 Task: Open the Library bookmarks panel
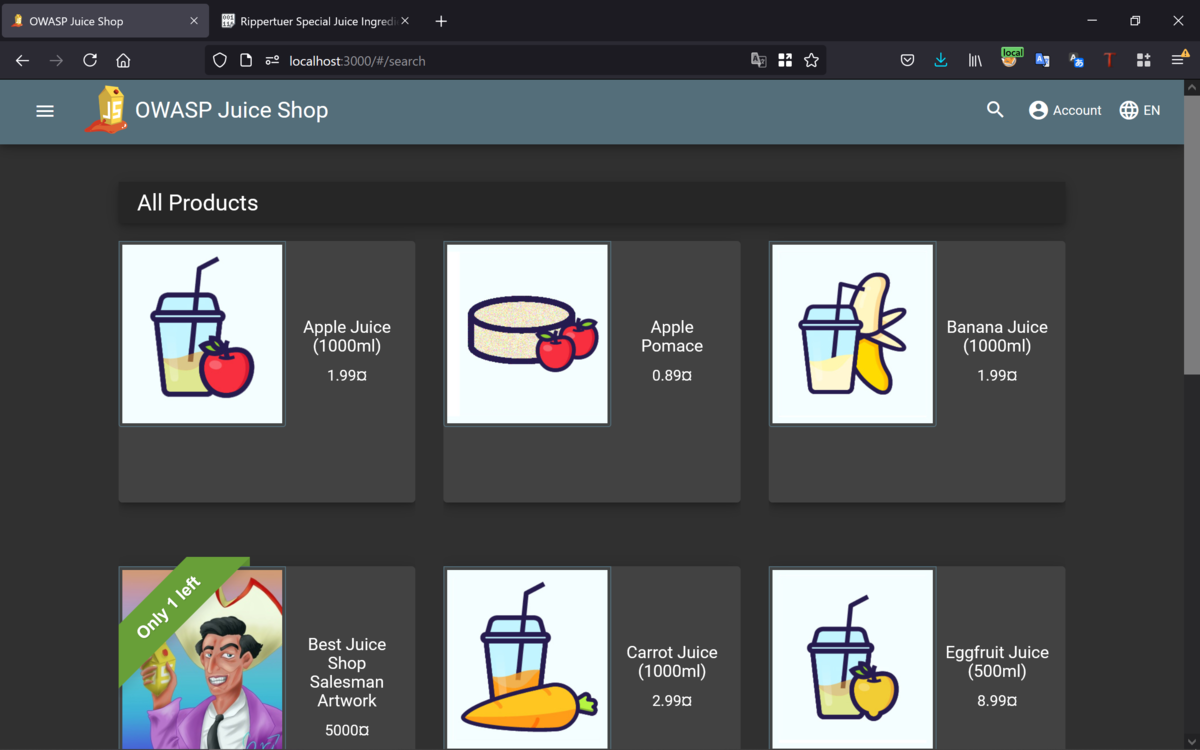[975, 61]
